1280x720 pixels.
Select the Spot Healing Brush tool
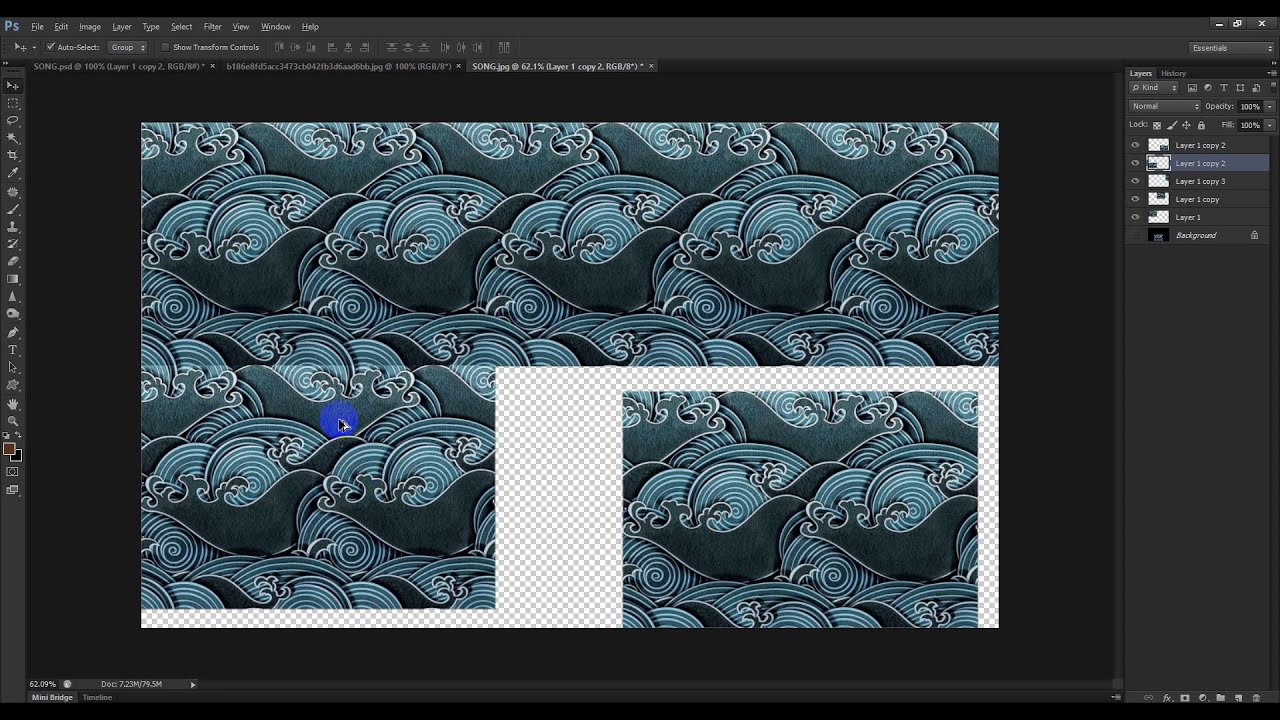tap(13, 191)
